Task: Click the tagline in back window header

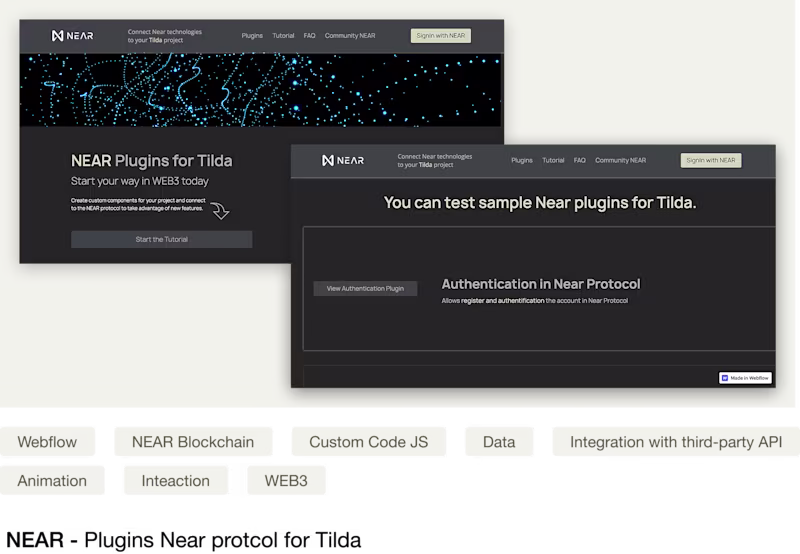Action: click(165, 36)
